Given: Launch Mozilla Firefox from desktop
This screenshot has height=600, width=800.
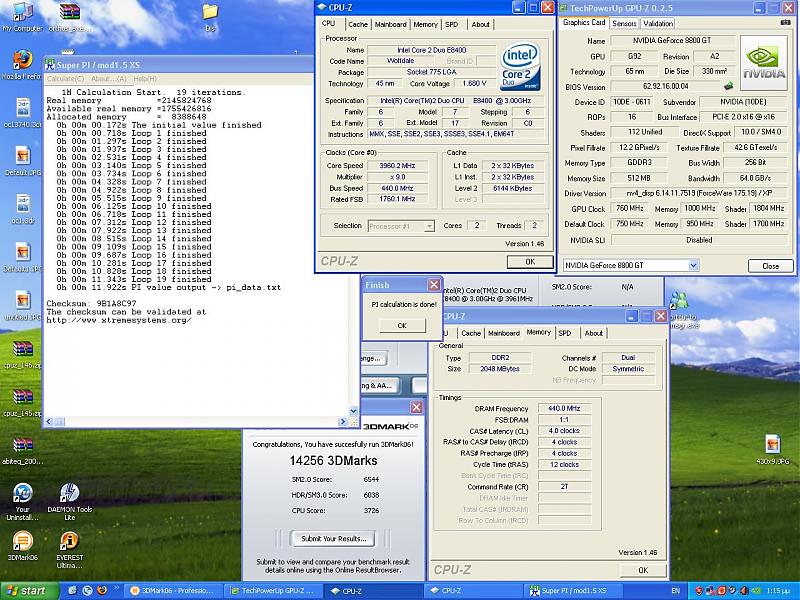Looking at the screenshot, I should click(x=21, y=64).
